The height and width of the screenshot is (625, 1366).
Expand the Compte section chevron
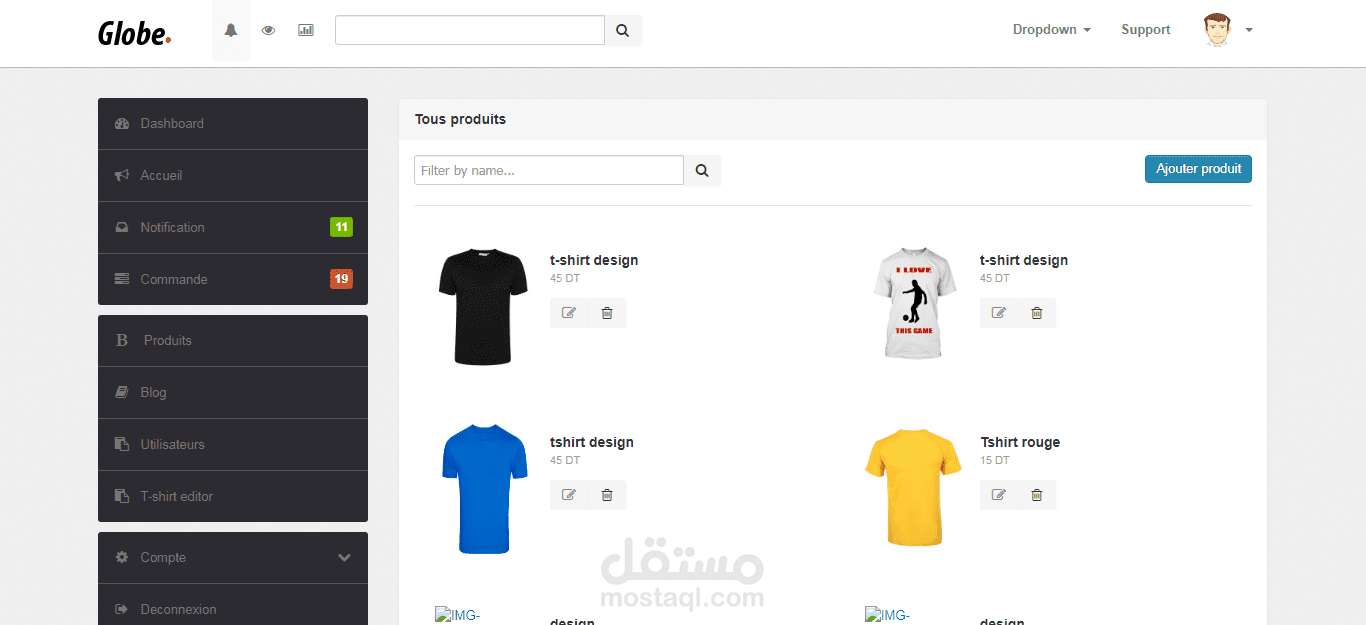(x=344, y=558)
